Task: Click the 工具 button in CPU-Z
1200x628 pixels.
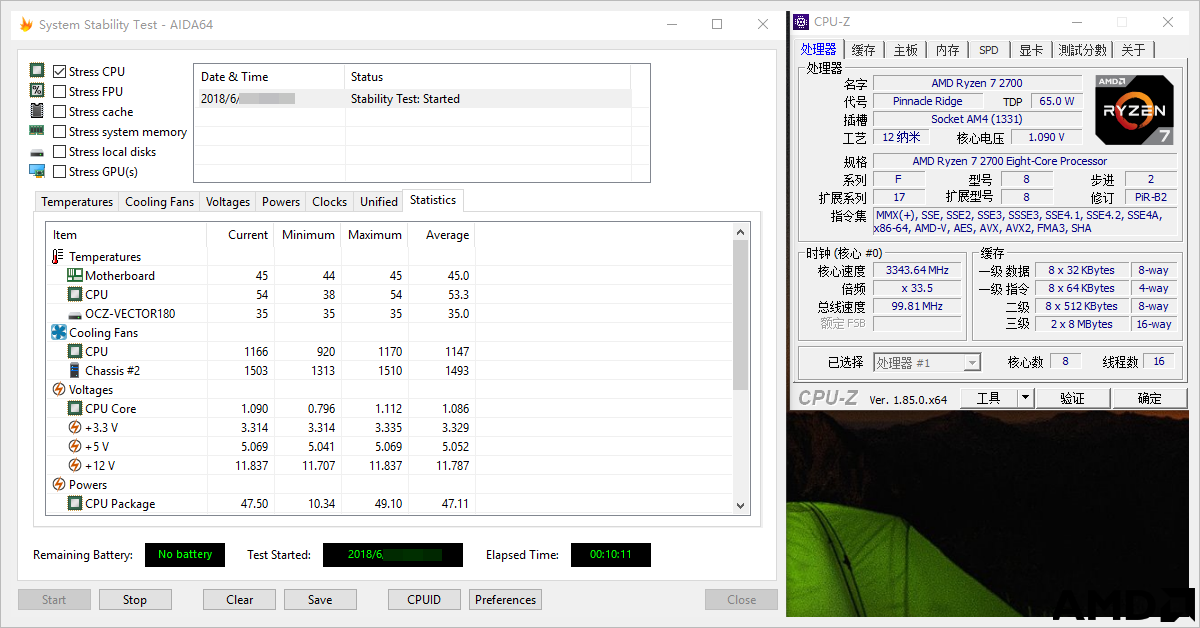Action: 989,398
